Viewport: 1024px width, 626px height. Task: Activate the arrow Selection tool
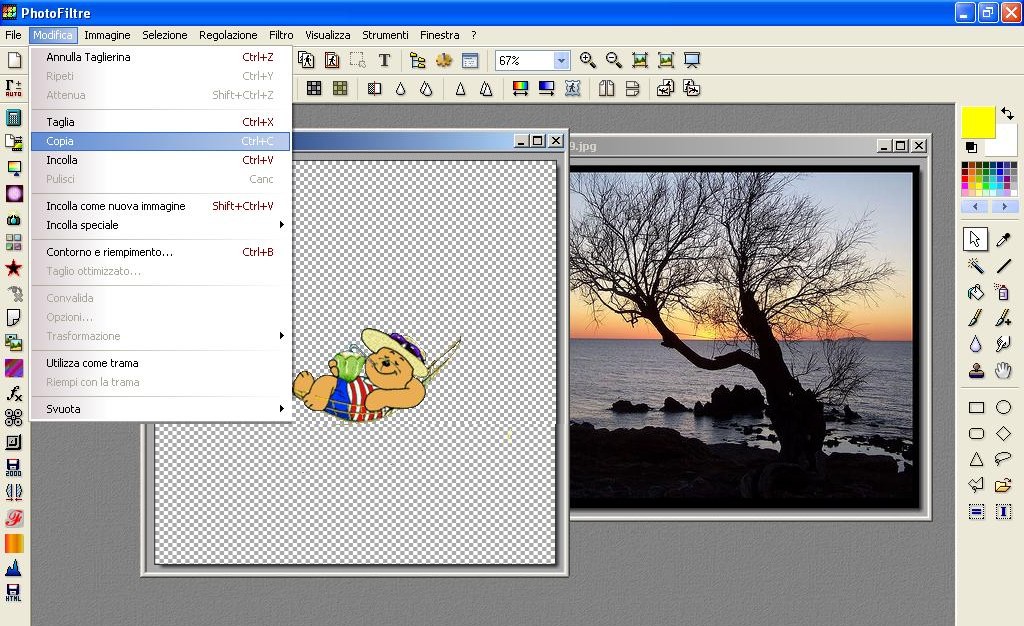click(976, 239)
